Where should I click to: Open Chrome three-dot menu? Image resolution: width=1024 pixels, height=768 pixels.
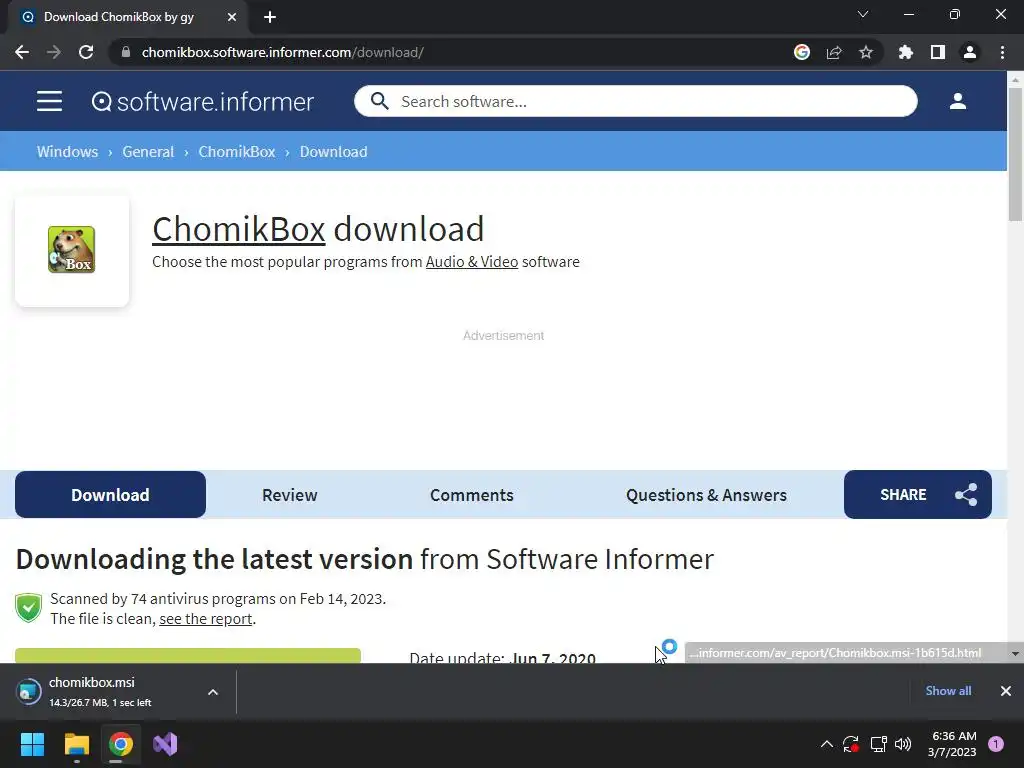(x=1002, y=52)
